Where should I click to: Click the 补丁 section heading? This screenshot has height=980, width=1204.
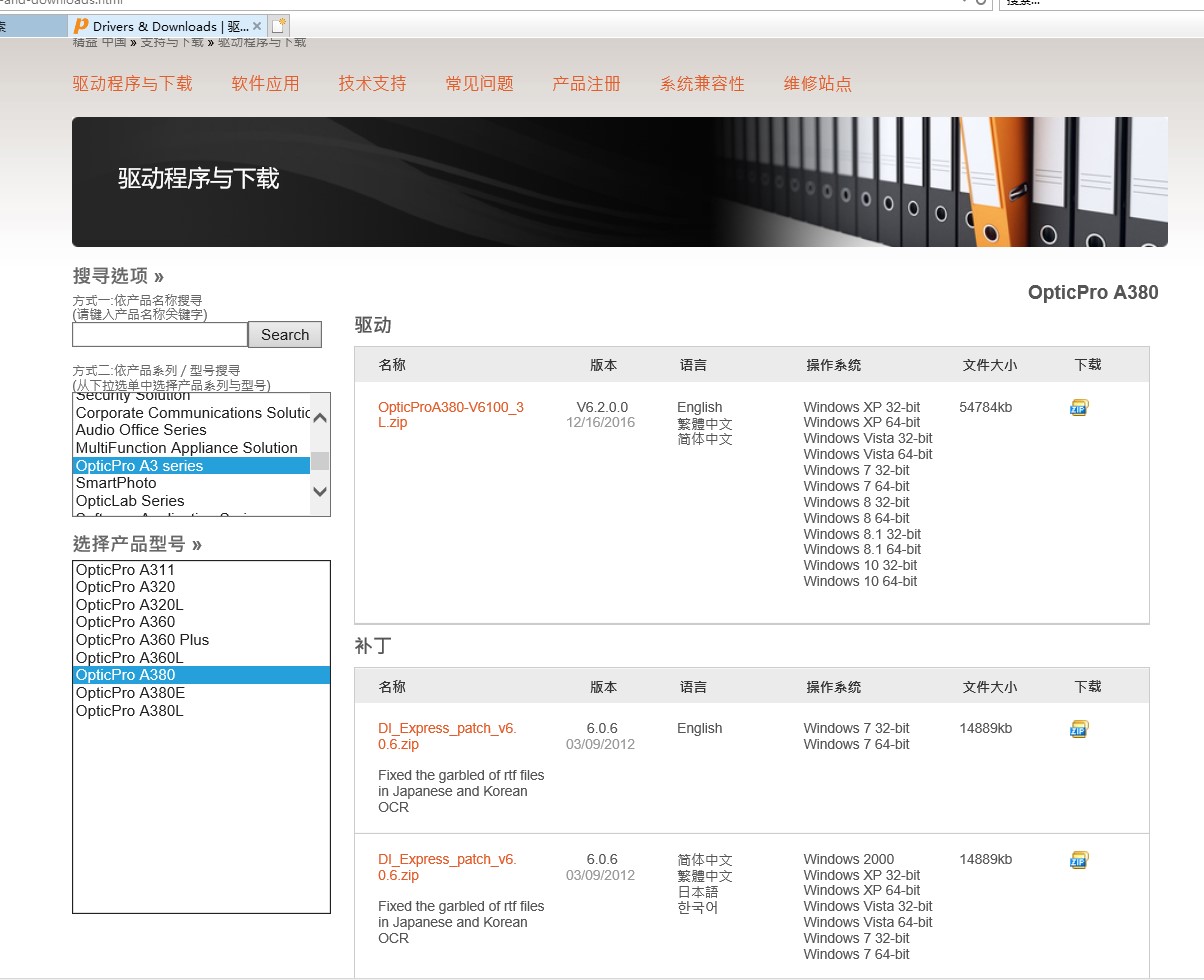(x=373, y=646)
